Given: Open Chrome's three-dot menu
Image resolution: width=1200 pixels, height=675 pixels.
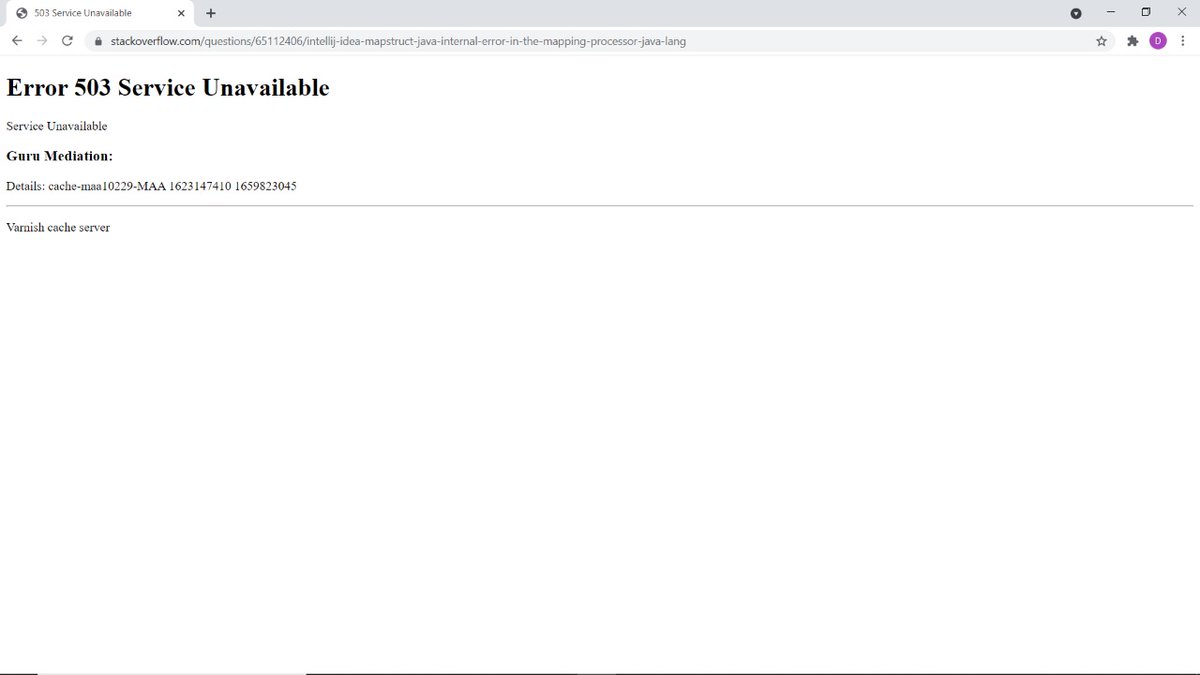Looking at the screenshot, I should [1183, 41].
